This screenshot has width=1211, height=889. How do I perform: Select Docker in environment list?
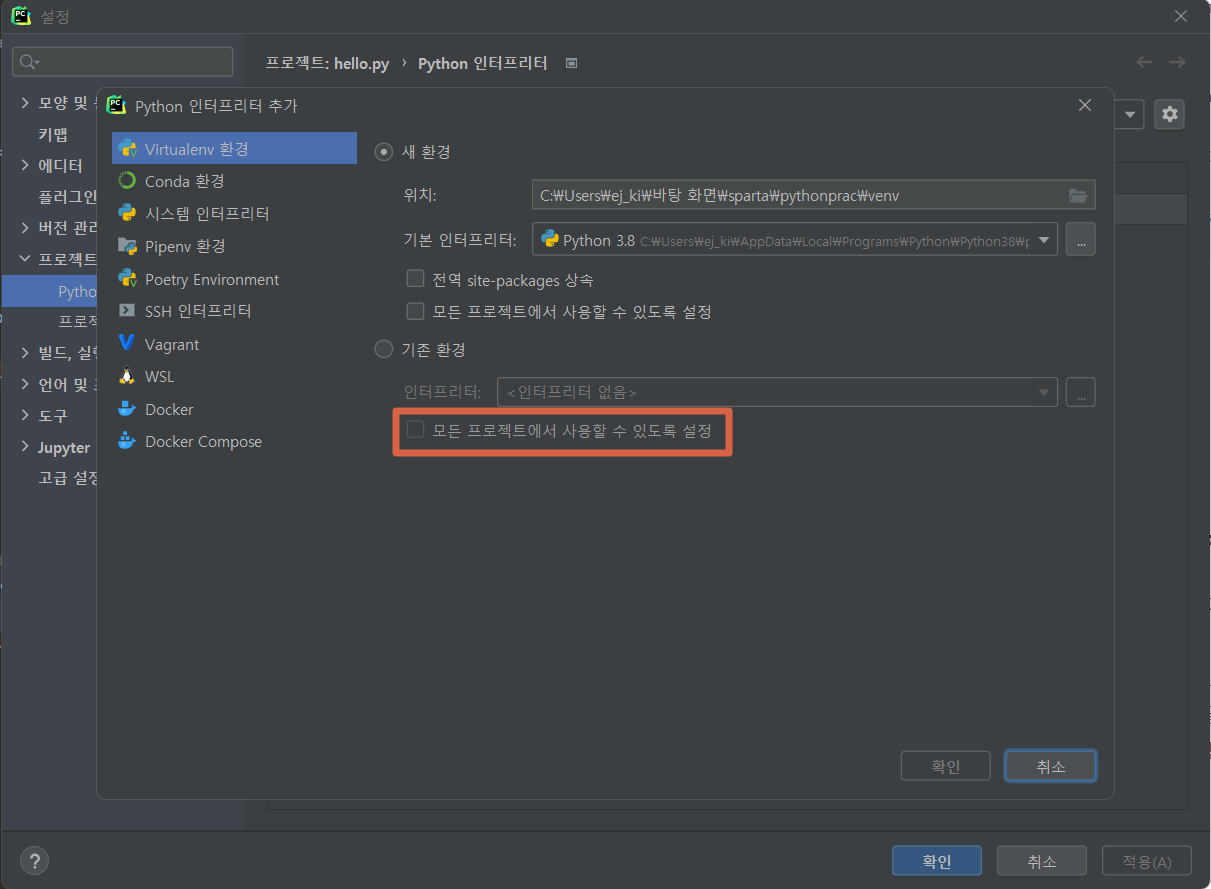pyautogui.click(x=234, y=409)
